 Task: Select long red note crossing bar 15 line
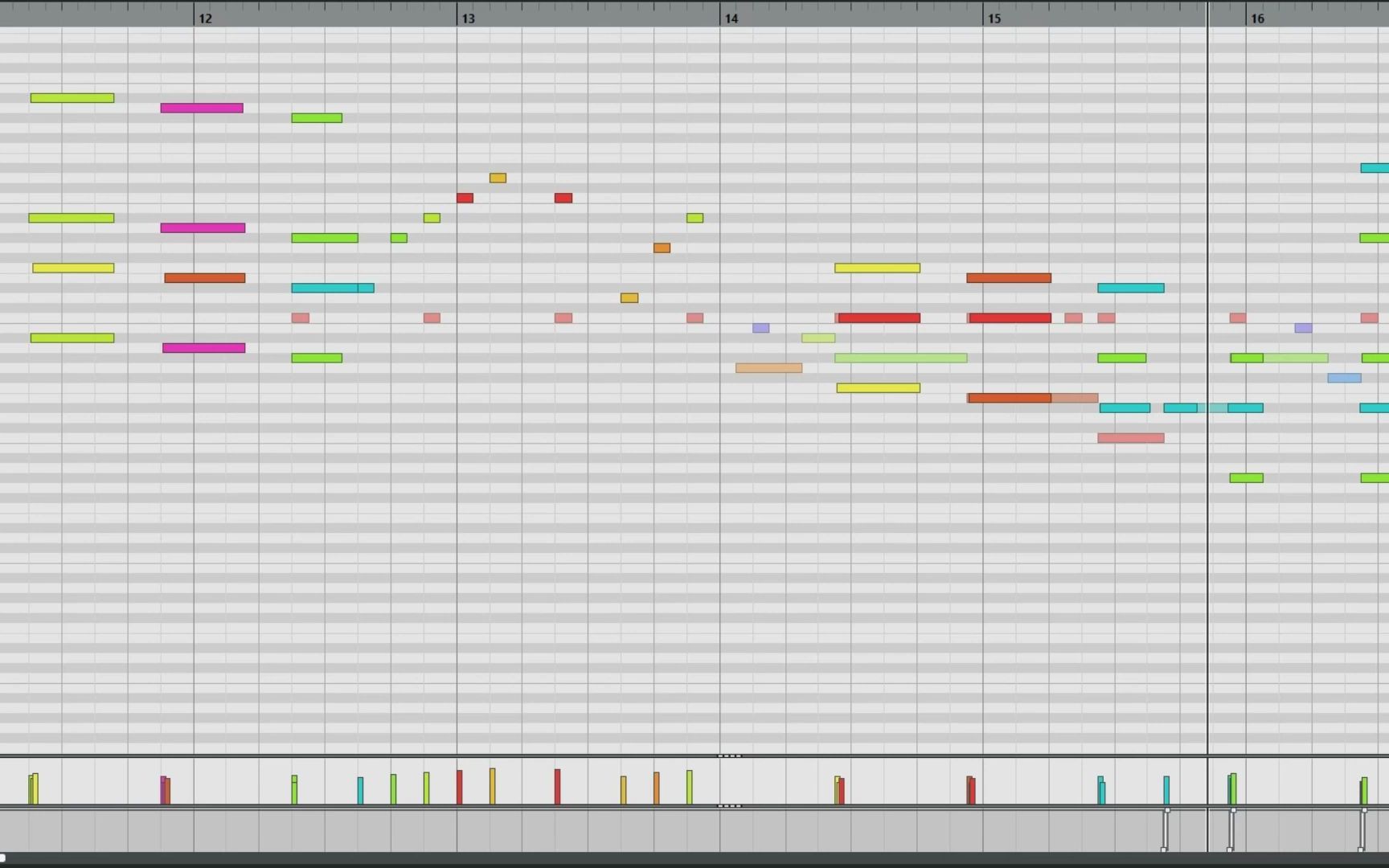pyautogui.click(x=1010, y=318)
